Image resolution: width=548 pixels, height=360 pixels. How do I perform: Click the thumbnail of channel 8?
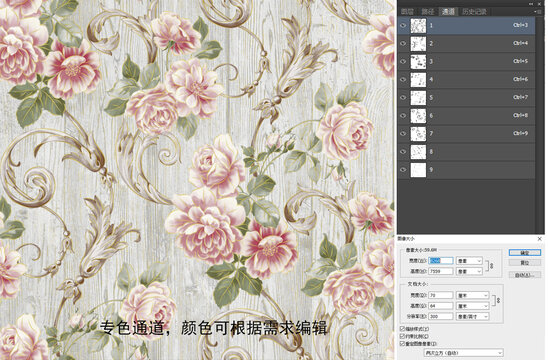(418, 152)
